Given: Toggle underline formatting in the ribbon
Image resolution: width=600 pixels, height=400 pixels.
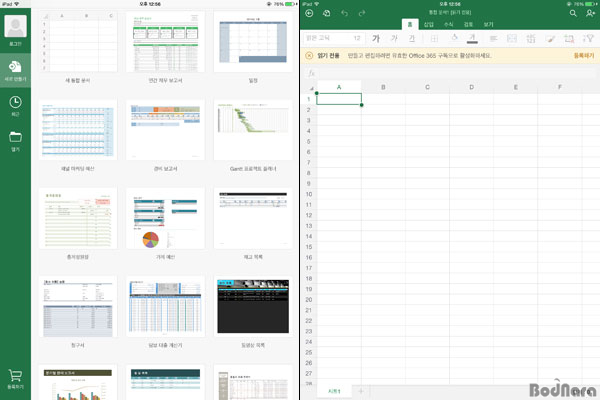Looking at the screenshot, I should pos(412,38).
